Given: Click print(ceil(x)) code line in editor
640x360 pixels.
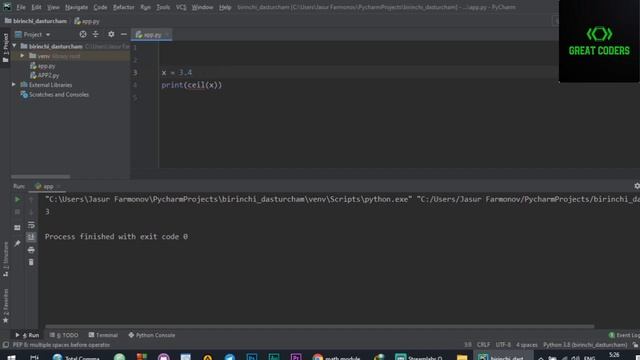Looking at the screenshot, I should (x=191, y=85).
